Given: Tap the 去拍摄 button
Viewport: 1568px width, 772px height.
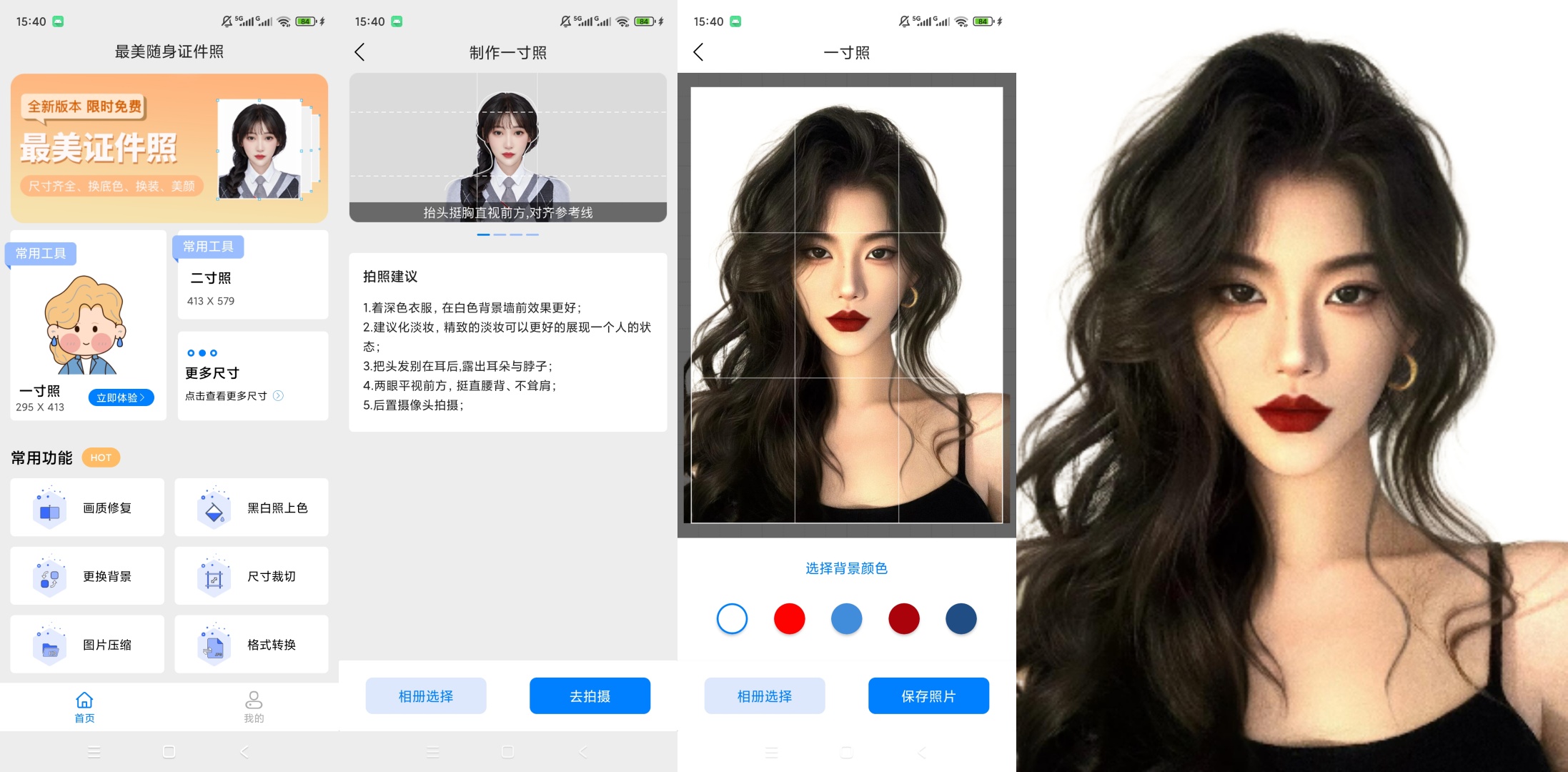Looking at the screenshot, I should (590, 696).
